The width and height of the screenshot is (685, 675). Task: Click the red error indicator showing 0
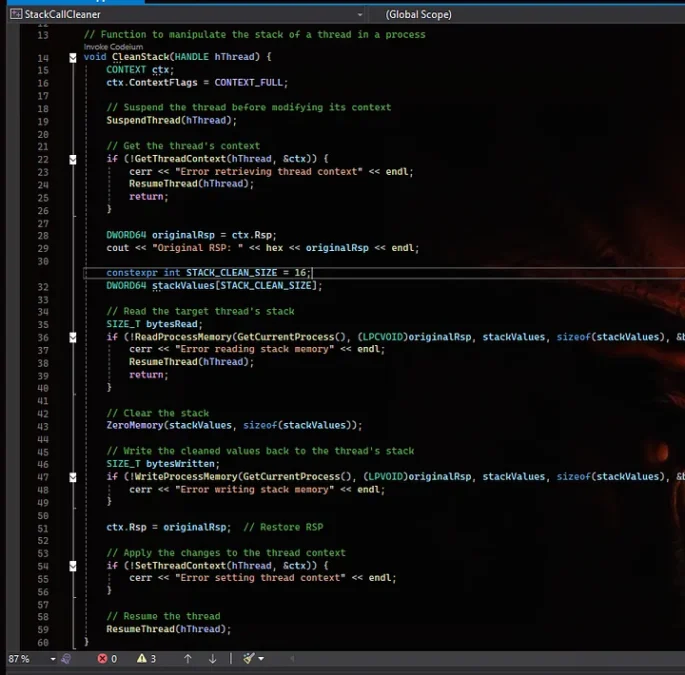pos(107,658)
